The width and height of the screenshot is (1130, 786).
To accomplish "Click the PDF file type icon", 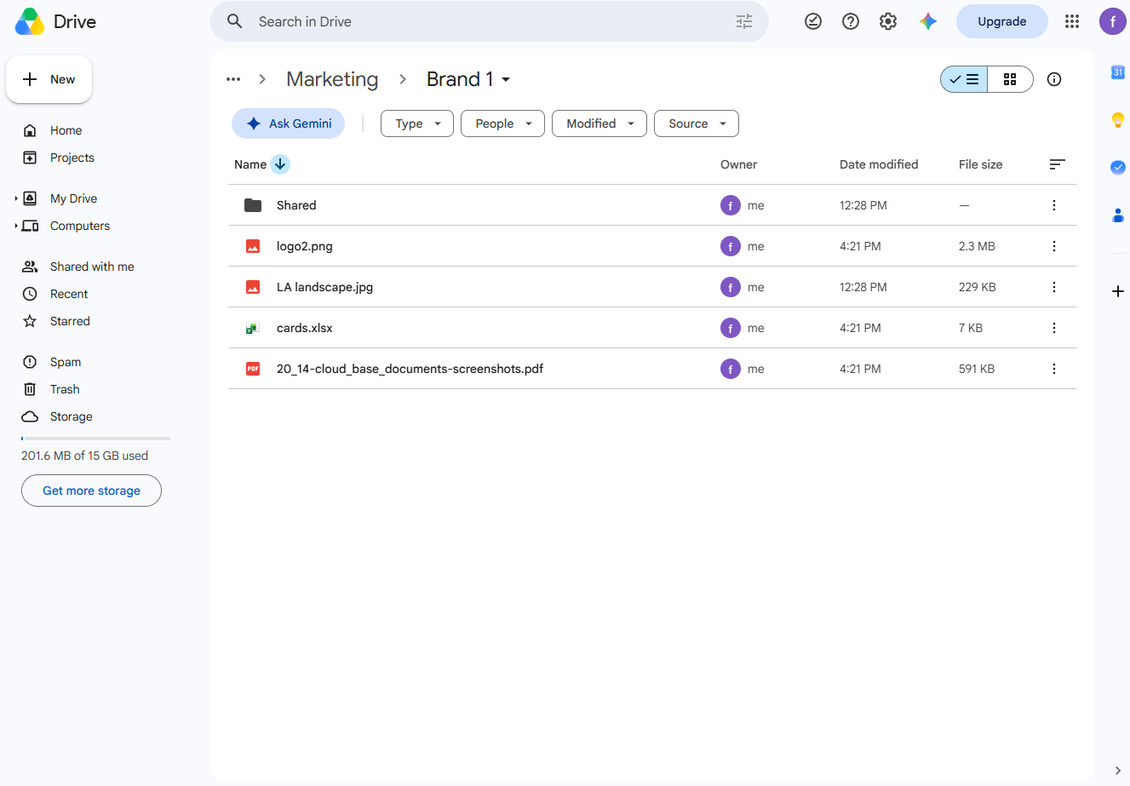I will click(x=253, y=369).
